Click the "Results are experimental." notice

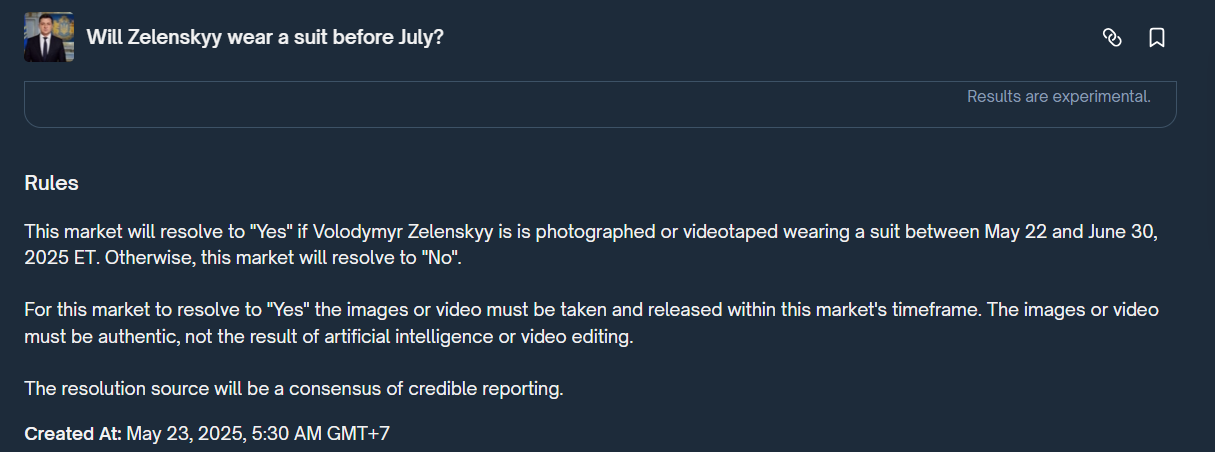click(x=1058, y=97)
